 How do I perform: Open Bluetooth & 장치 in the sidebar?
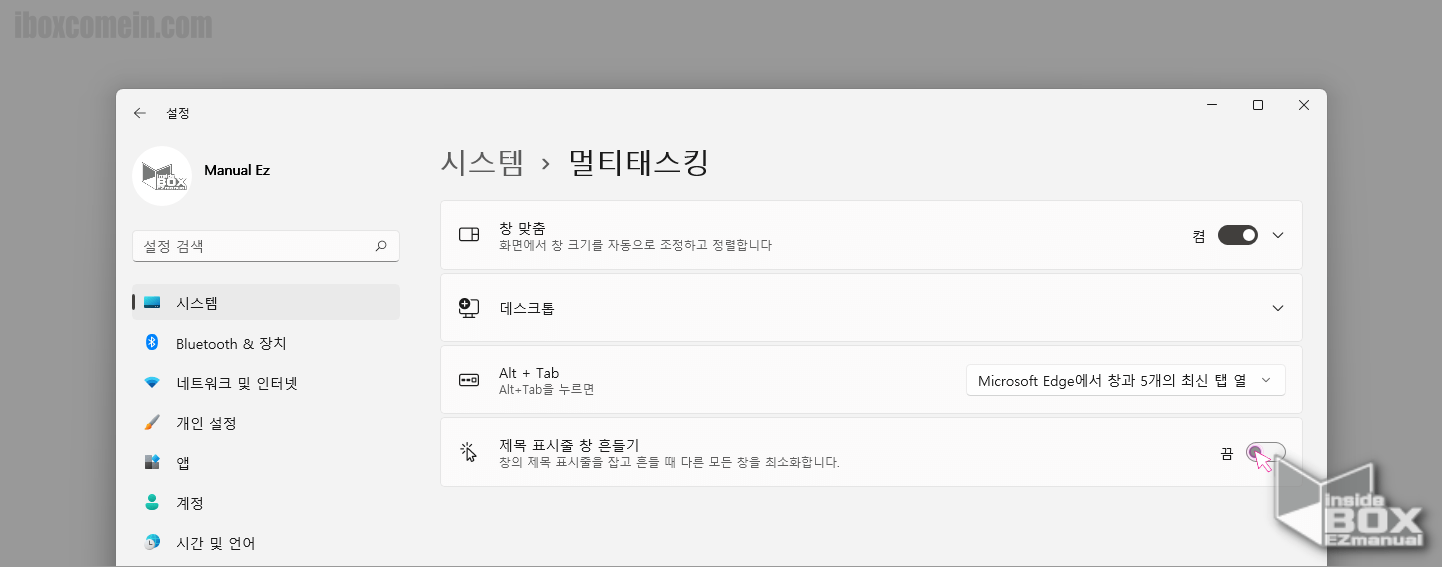point(266,343)
